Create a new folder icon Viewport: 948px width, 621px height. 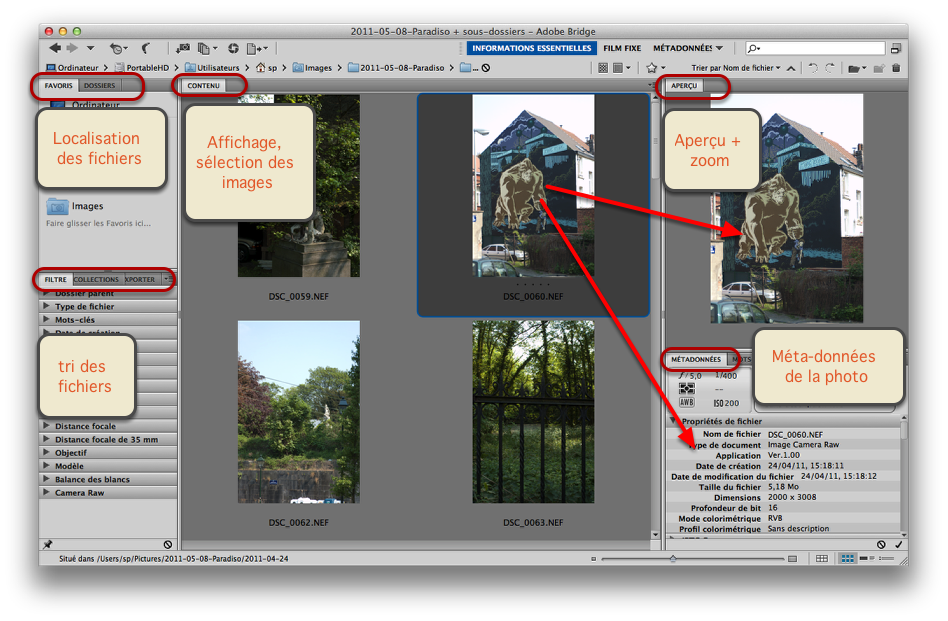pos(879,68)
